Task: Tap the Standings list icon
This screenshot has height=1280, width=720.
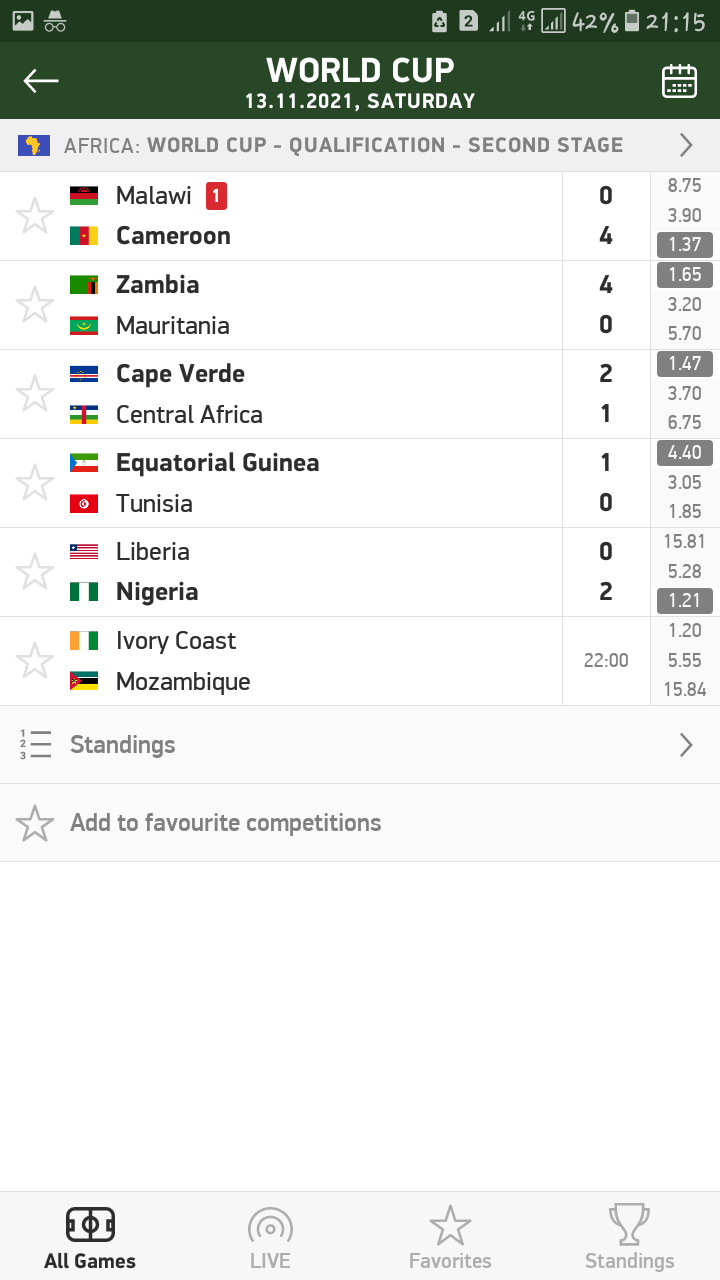Action: (x=35, y=745)
